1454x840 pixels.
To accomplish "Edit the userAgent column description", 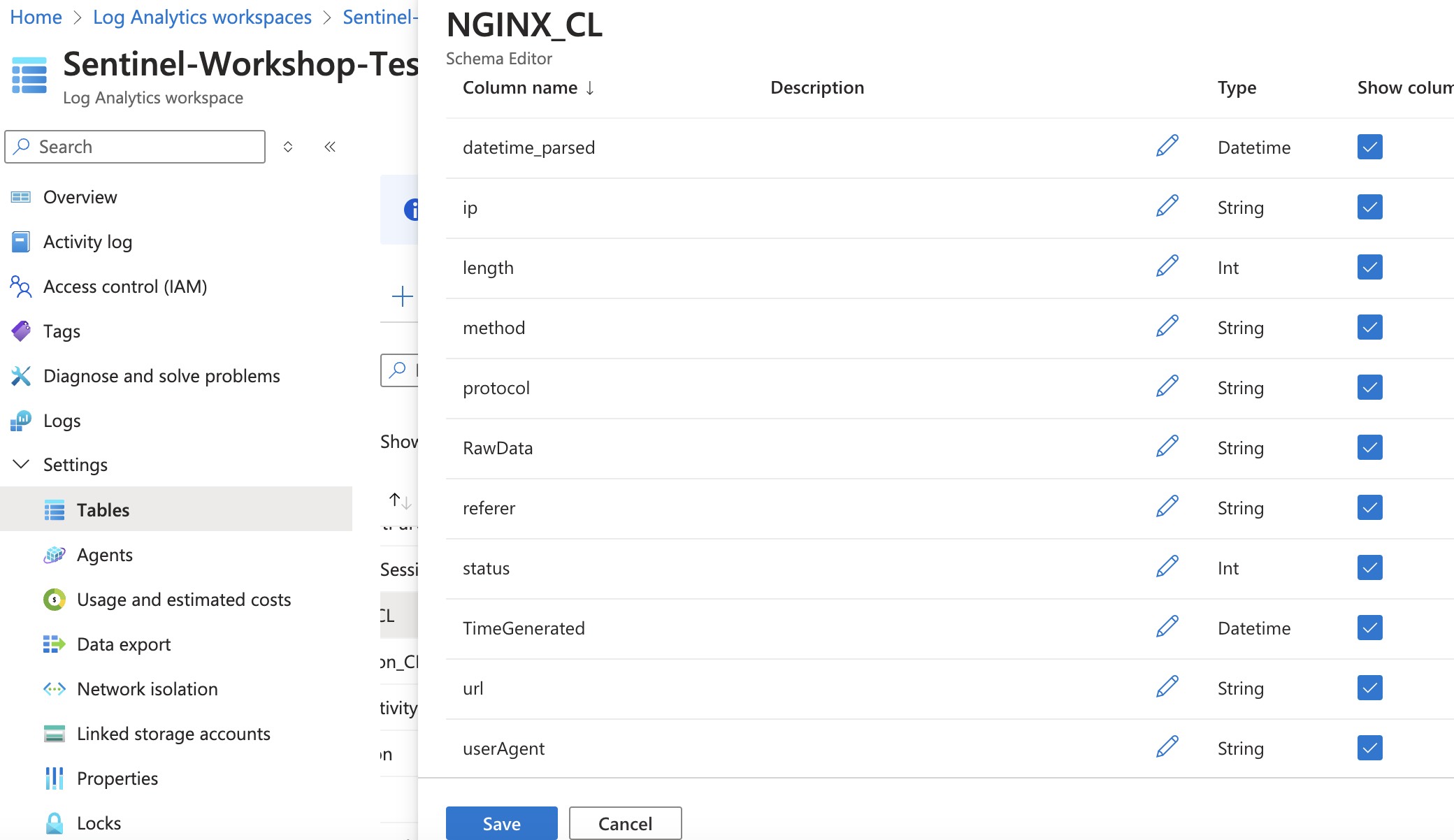I will pyautogui.click(x=1167, y=748).
